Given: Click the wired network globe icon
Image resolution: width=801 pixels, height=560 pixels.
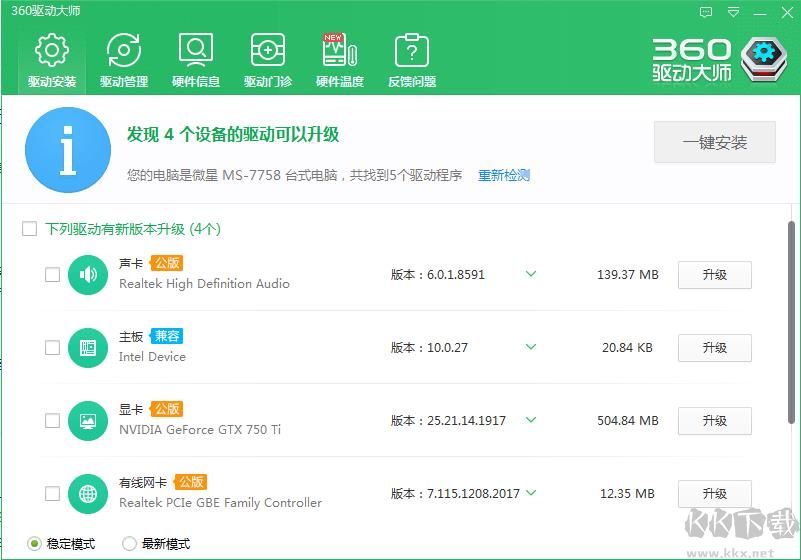Looking at the screenshot, I should [x=88, y=494].
